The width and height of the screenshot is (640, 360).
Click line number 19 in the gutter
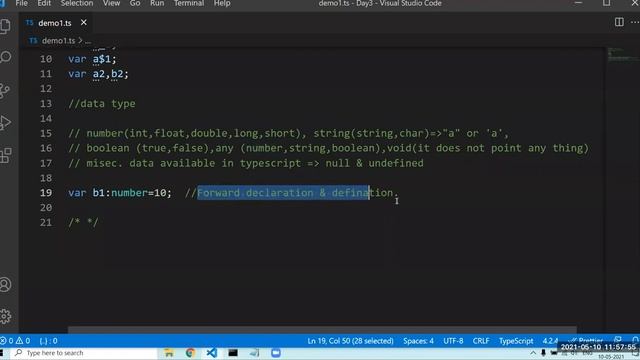tap(46, 193)
